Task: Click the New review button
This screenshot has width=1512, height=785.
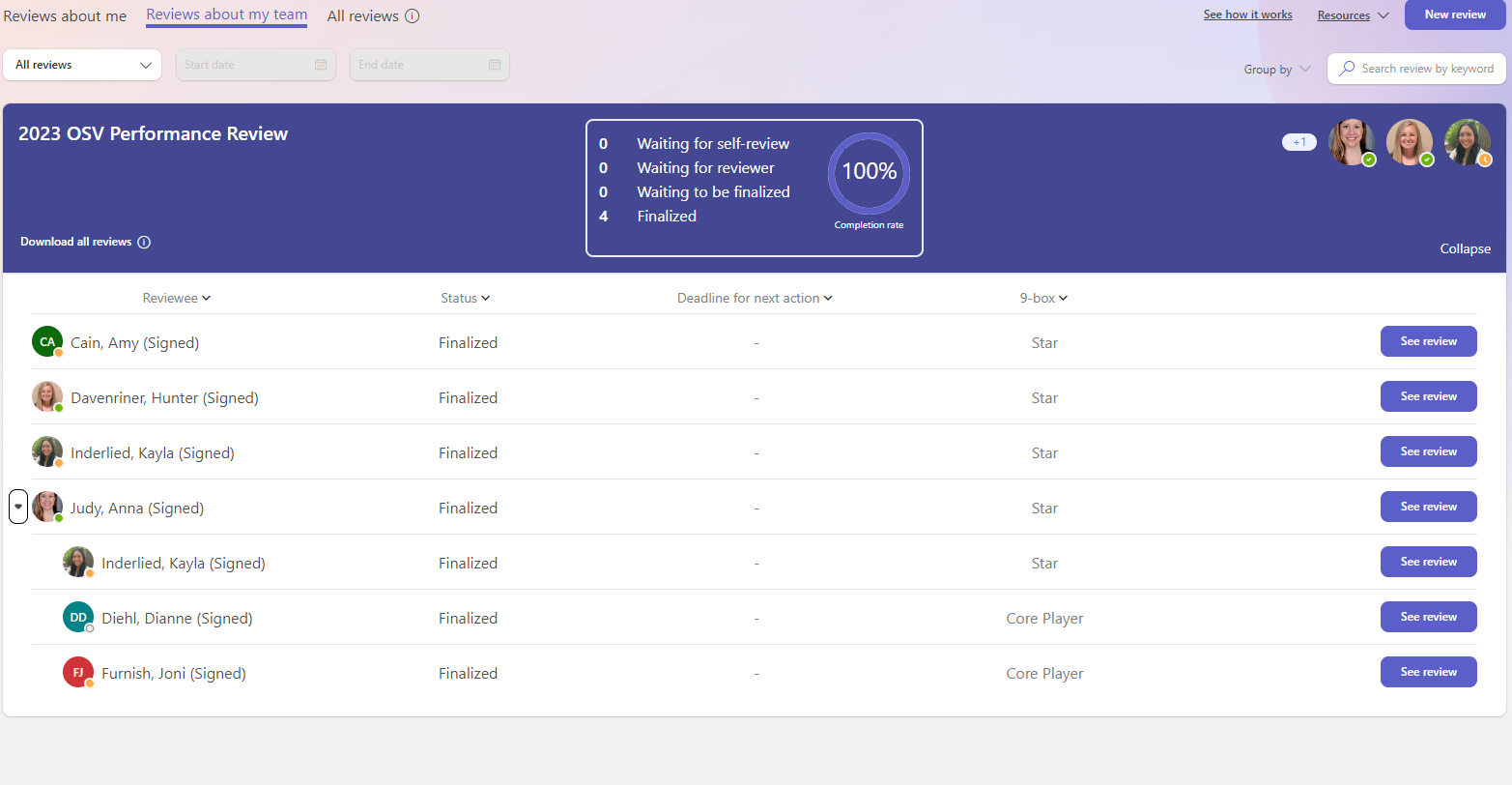Action: tap(1454, 15)
